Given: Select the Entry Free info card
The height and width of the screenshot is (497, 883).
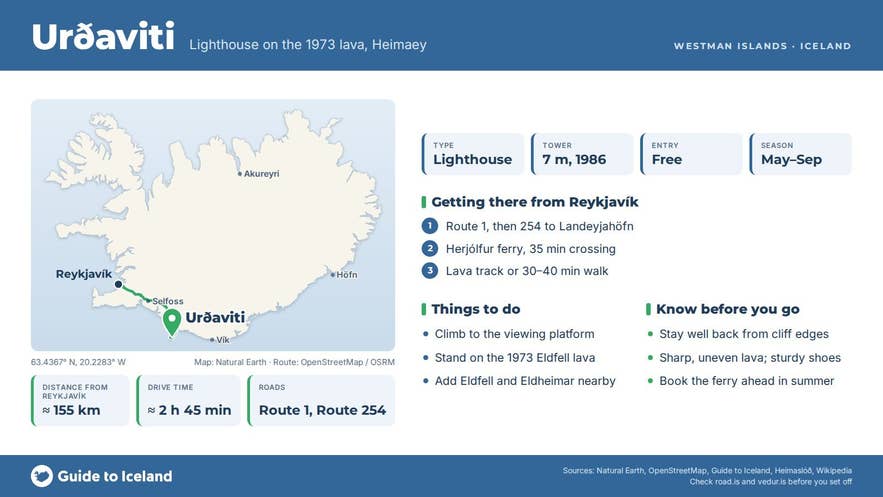Looking at the screenshot, I should [x=692, y=154].
